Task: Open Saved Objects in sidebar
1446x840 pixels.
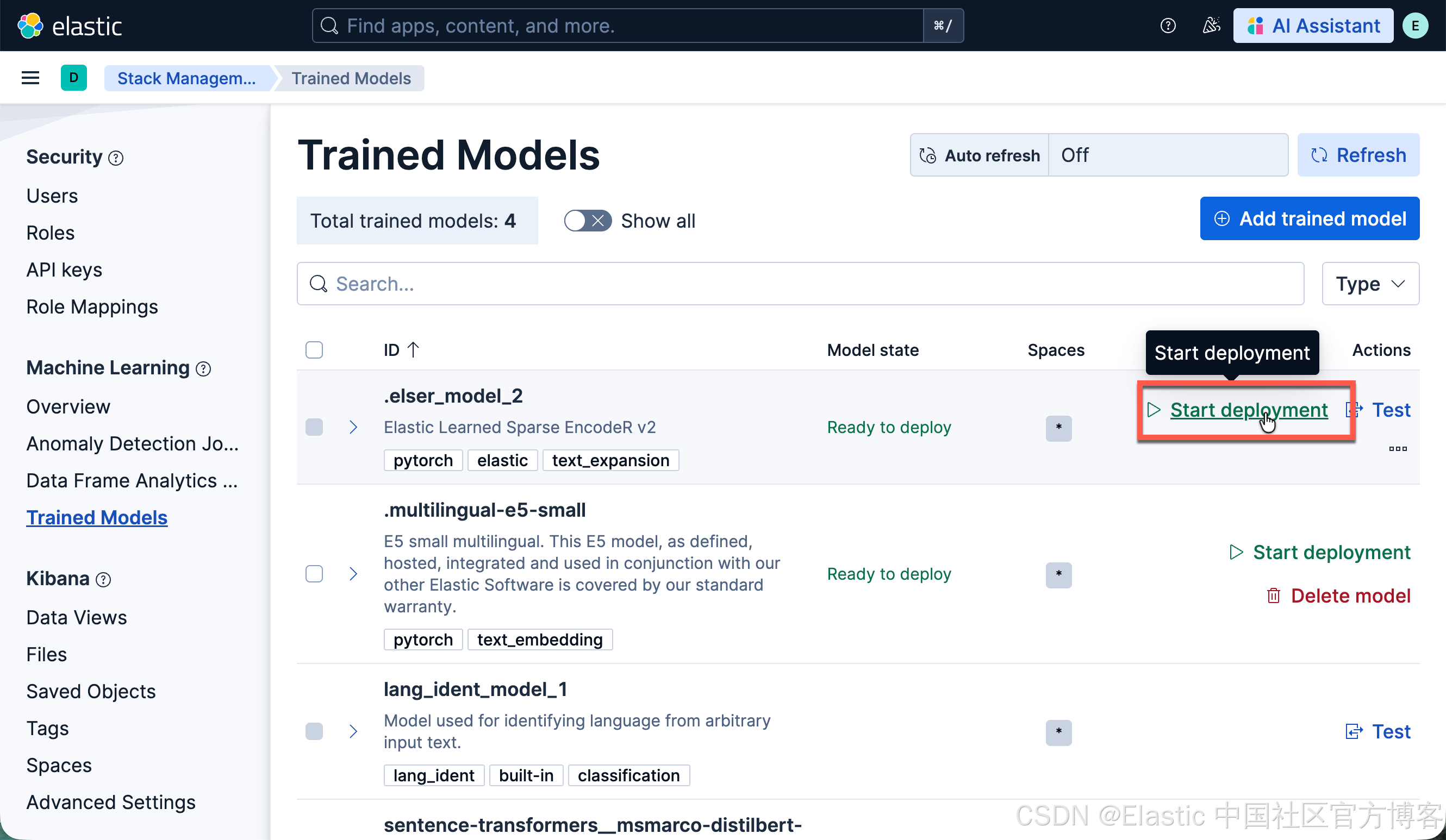Action: tap(91, 692)
